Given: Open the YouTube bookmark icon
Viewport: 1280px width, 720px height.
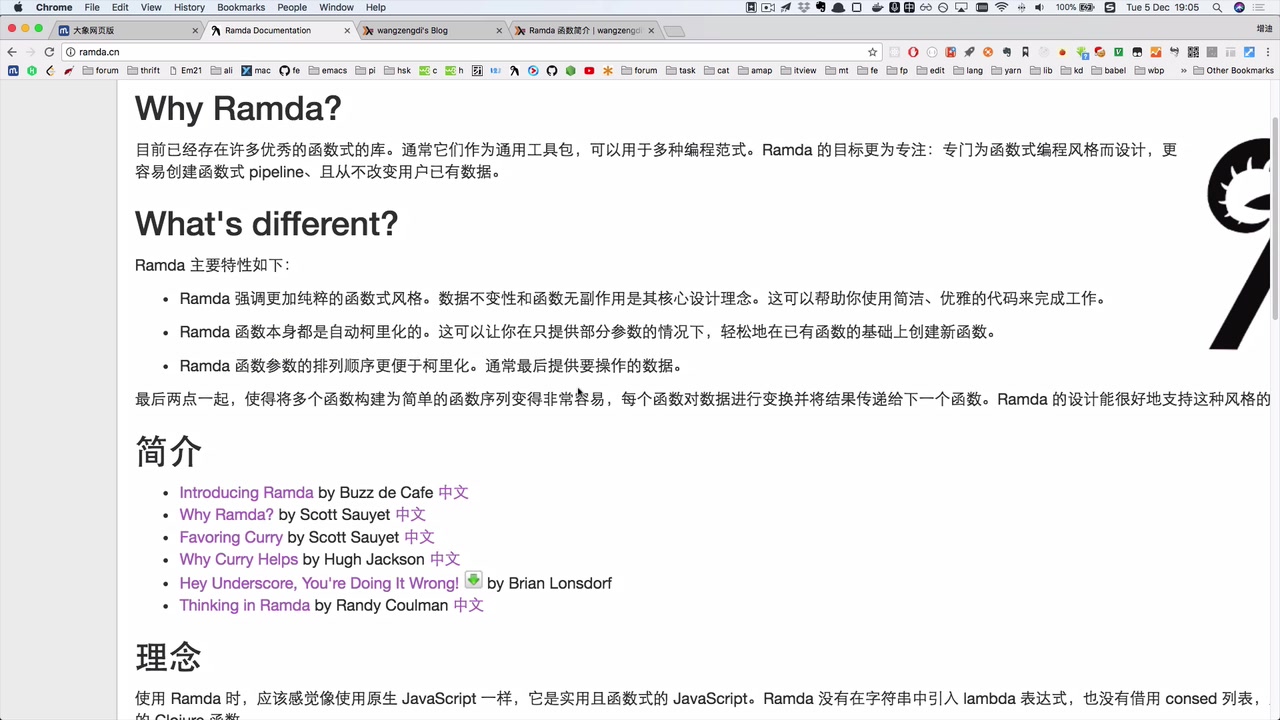Looking at the screenshot, I should (x=589, y=71).
